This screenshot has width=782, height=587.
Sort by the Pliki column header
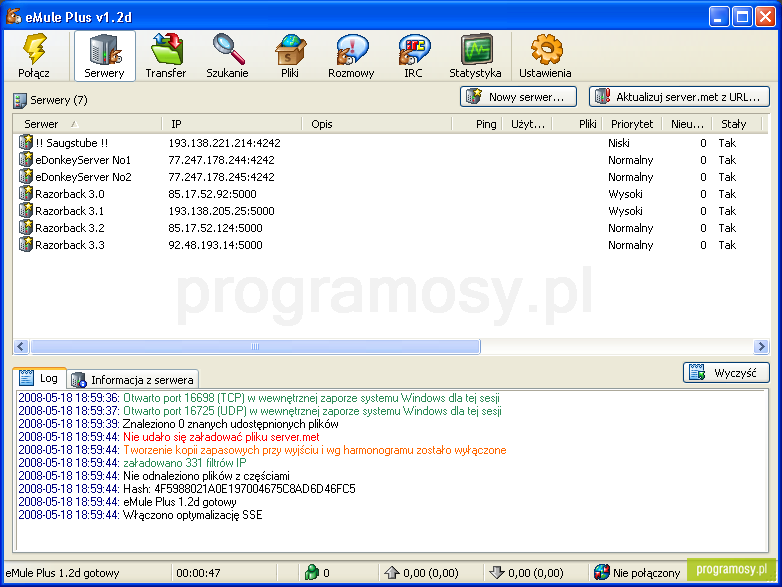tap(577, 124)
